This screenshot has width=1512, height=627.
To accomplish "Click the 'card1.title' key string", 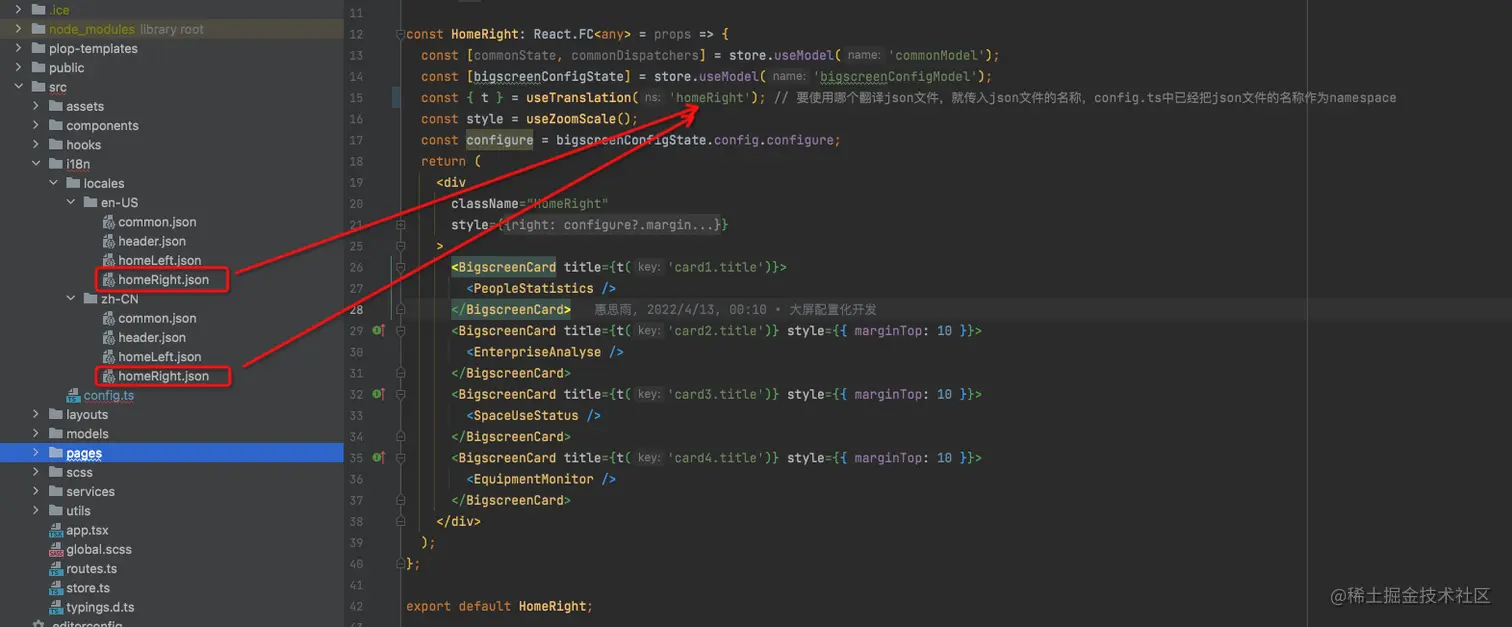I will [718, 267].
